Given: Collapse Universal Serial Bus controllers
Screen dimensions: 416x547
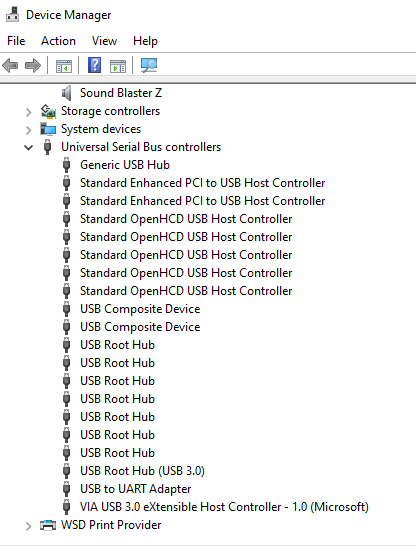Looking at the screenshot, I should point(29,148).
